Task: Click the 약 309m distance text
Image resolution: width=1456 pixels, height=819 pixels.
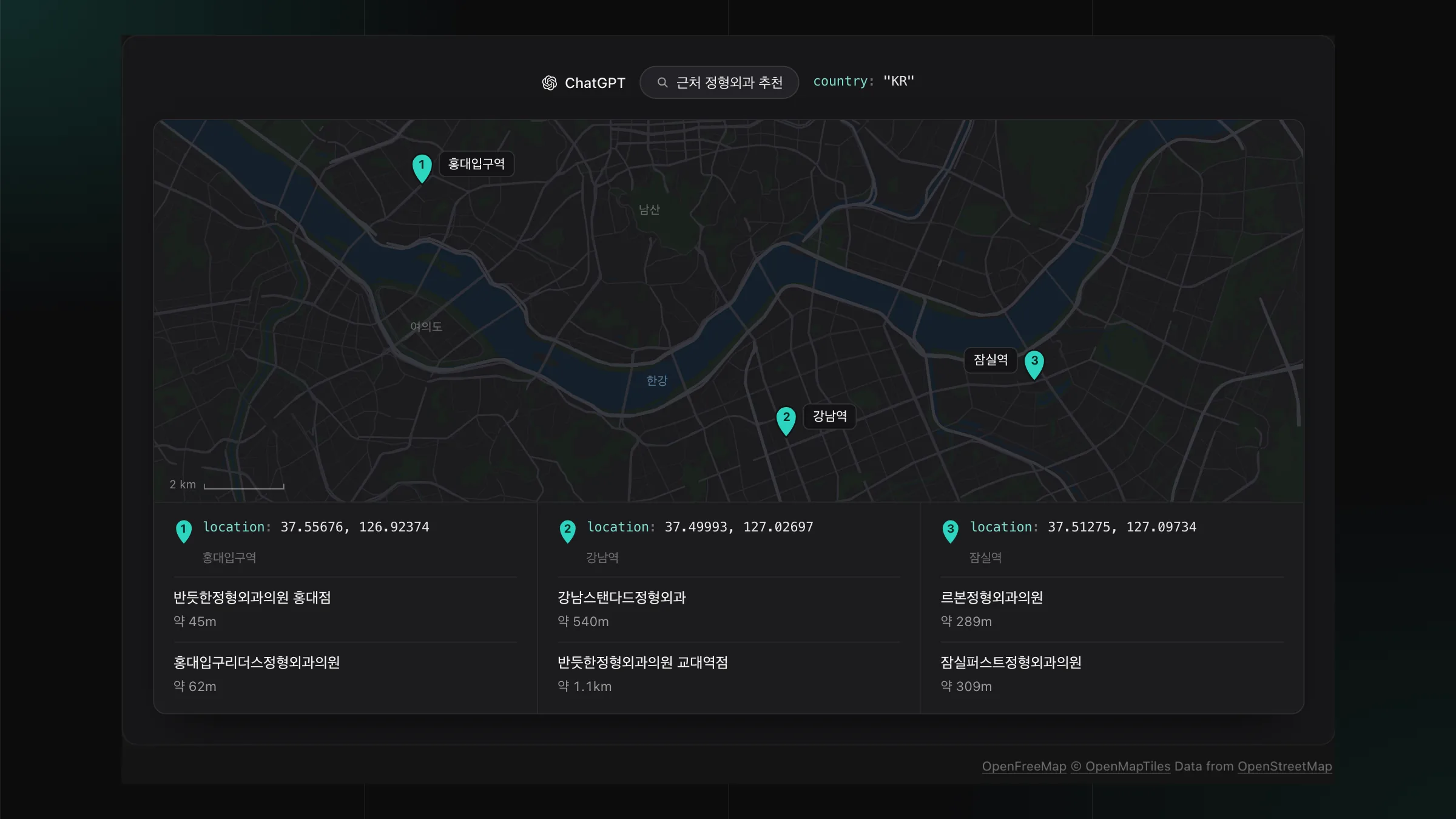Action: [966, 686]
